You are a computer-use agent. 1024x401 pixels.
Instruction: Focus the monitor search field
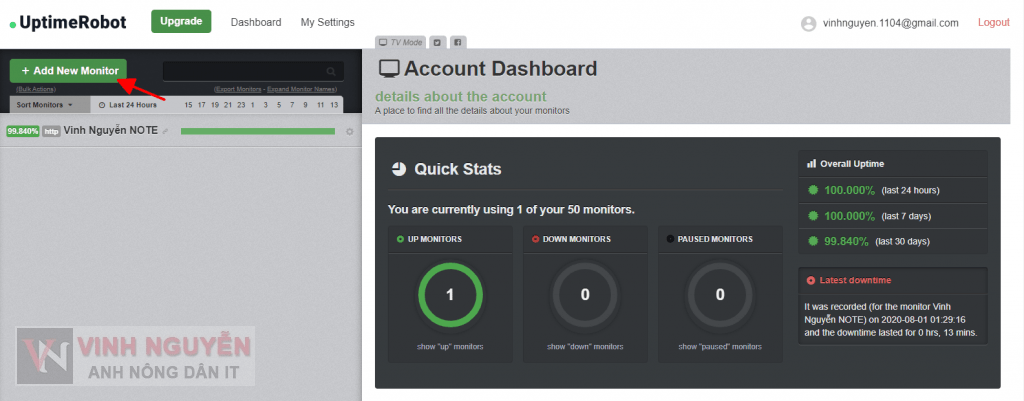point(243,71)
